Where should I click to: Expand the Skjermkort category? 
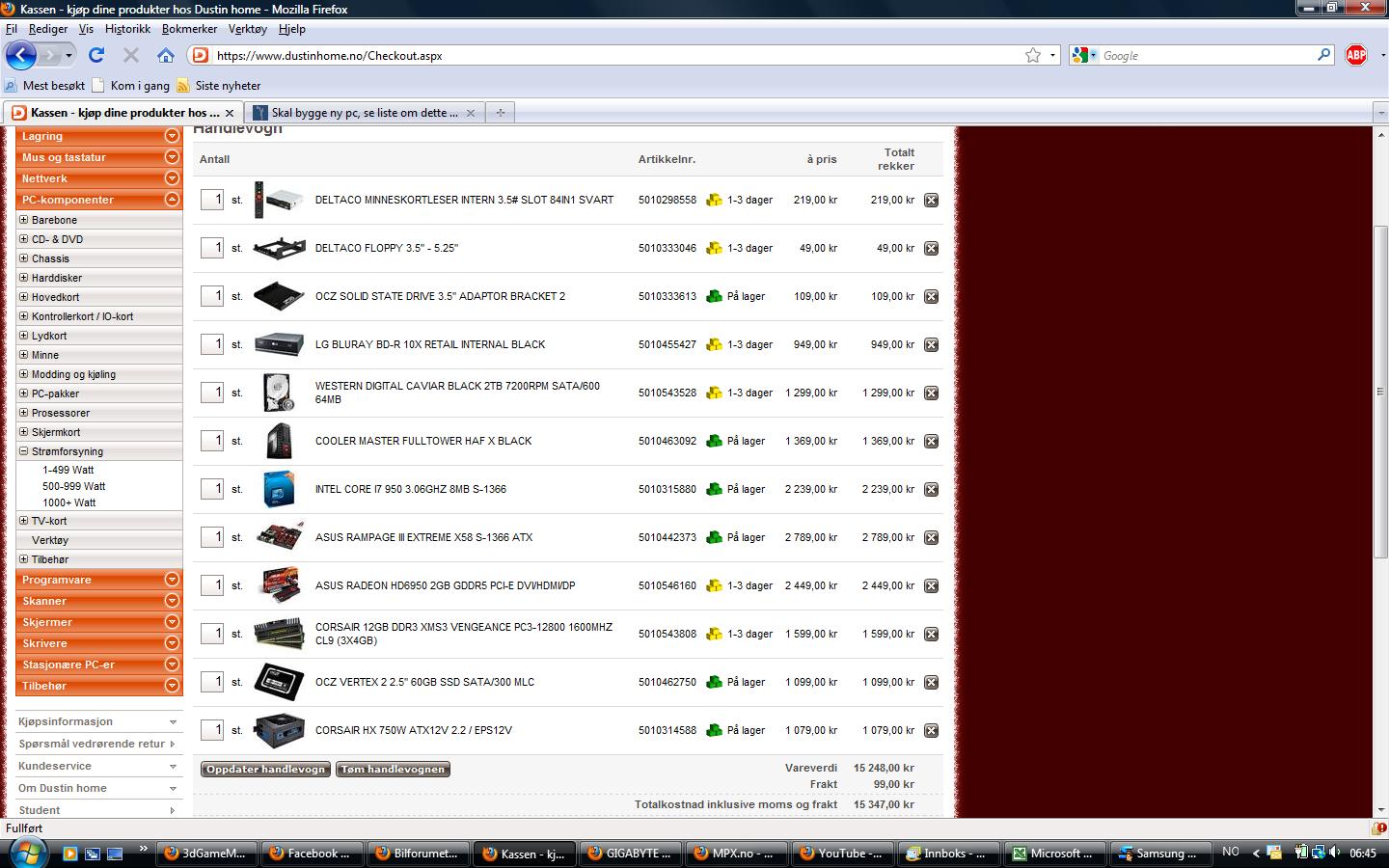[24, 432]
